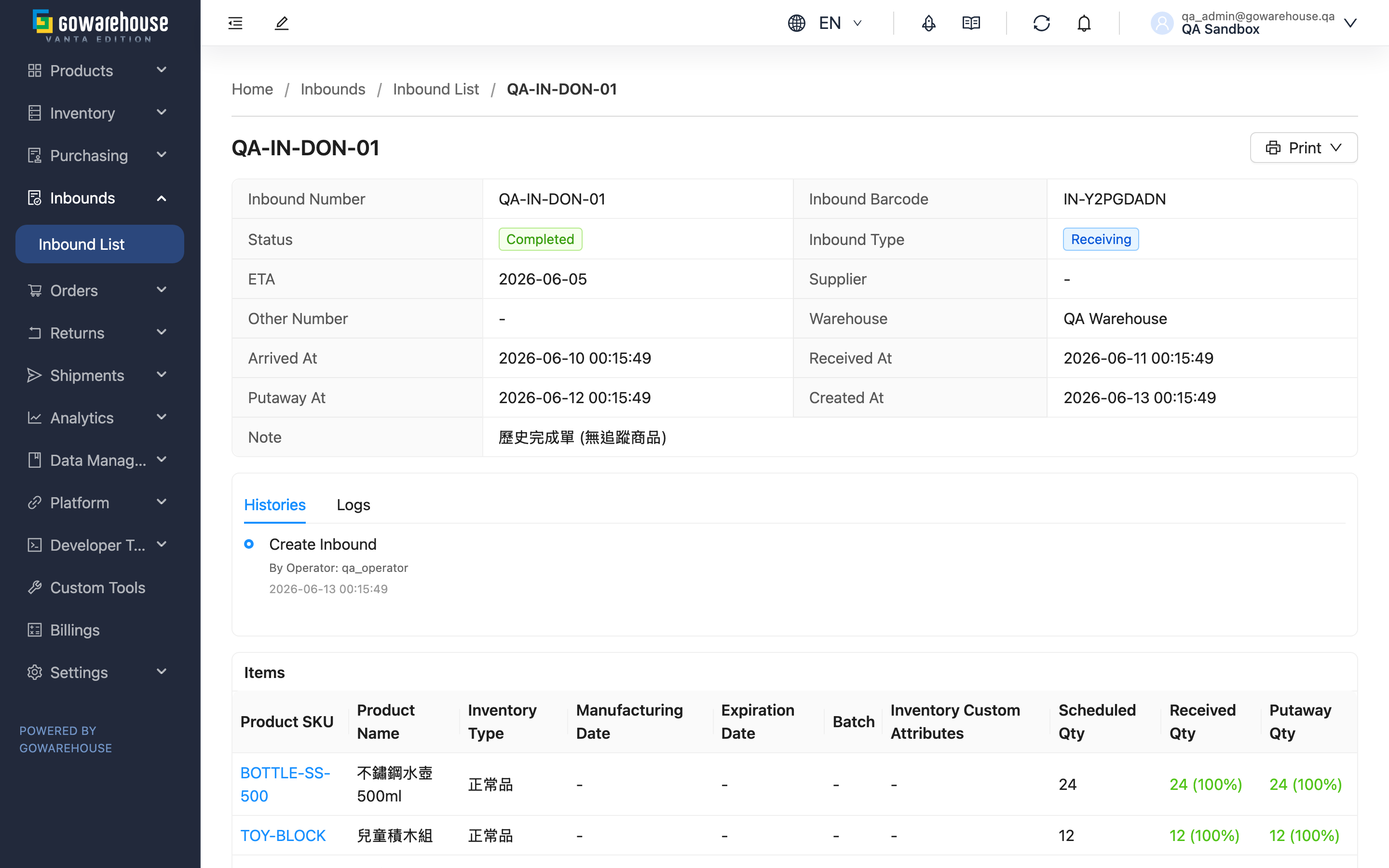This screenshot has height=868, width=1389.
Task: Go to Home in the breadcrumb
Action: pos(252,89)
